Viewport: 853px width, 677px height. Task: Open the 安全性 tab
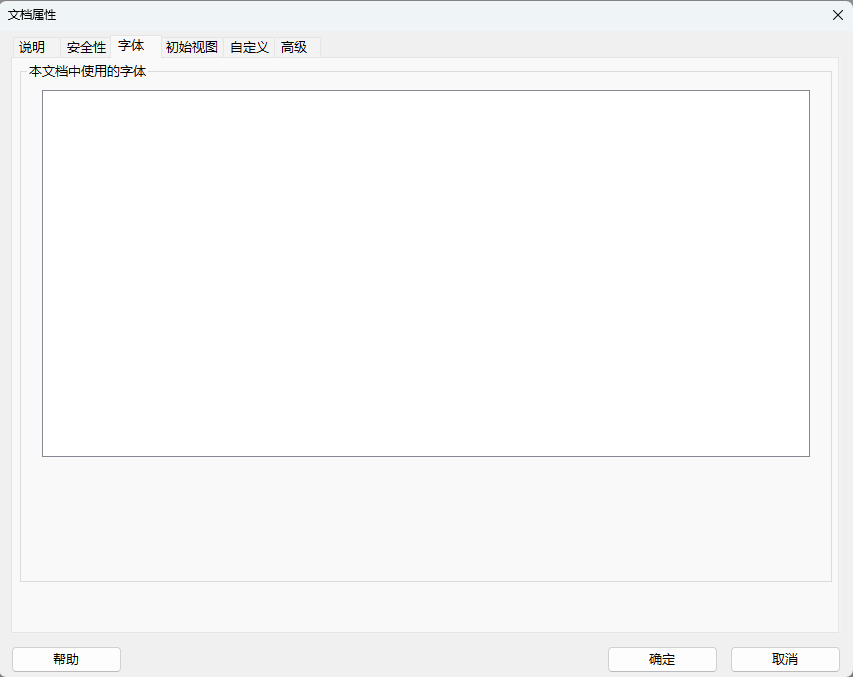click(86, 47)
